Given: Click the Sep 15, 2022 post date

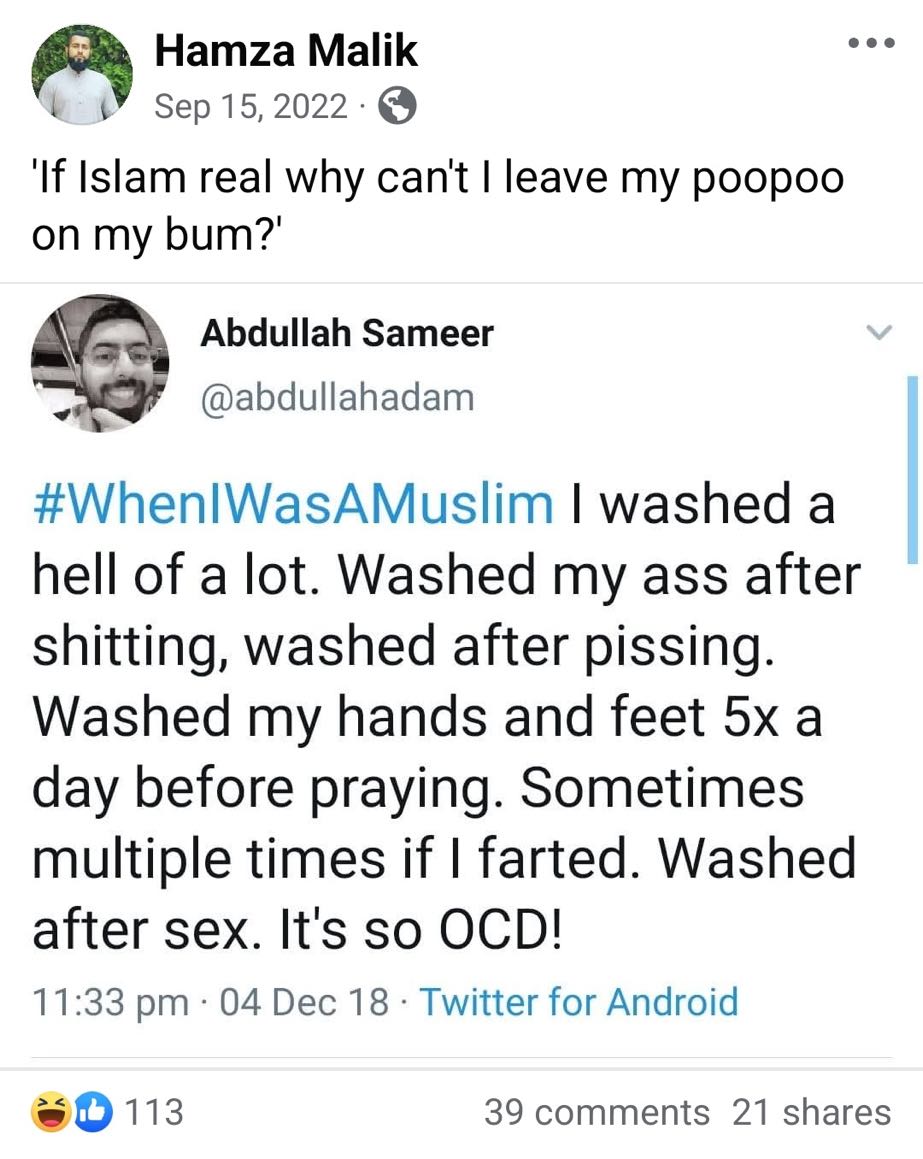Looking at the screenshot, I should pos(251,106).
